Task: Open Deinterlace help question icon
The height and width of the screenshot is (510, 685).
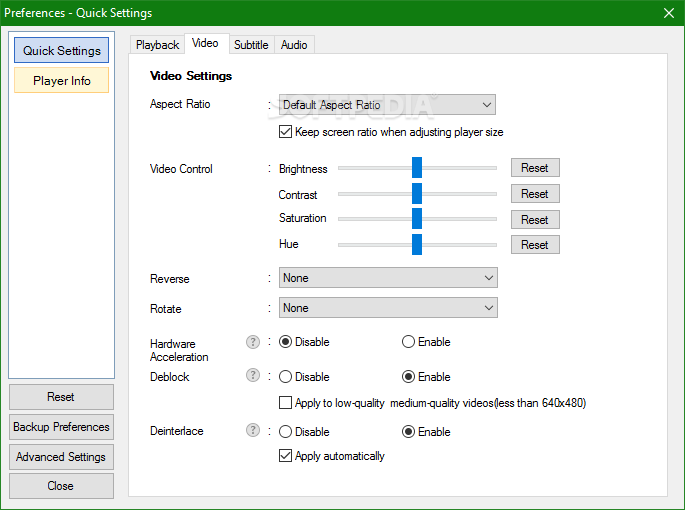Action: [253, 430]
